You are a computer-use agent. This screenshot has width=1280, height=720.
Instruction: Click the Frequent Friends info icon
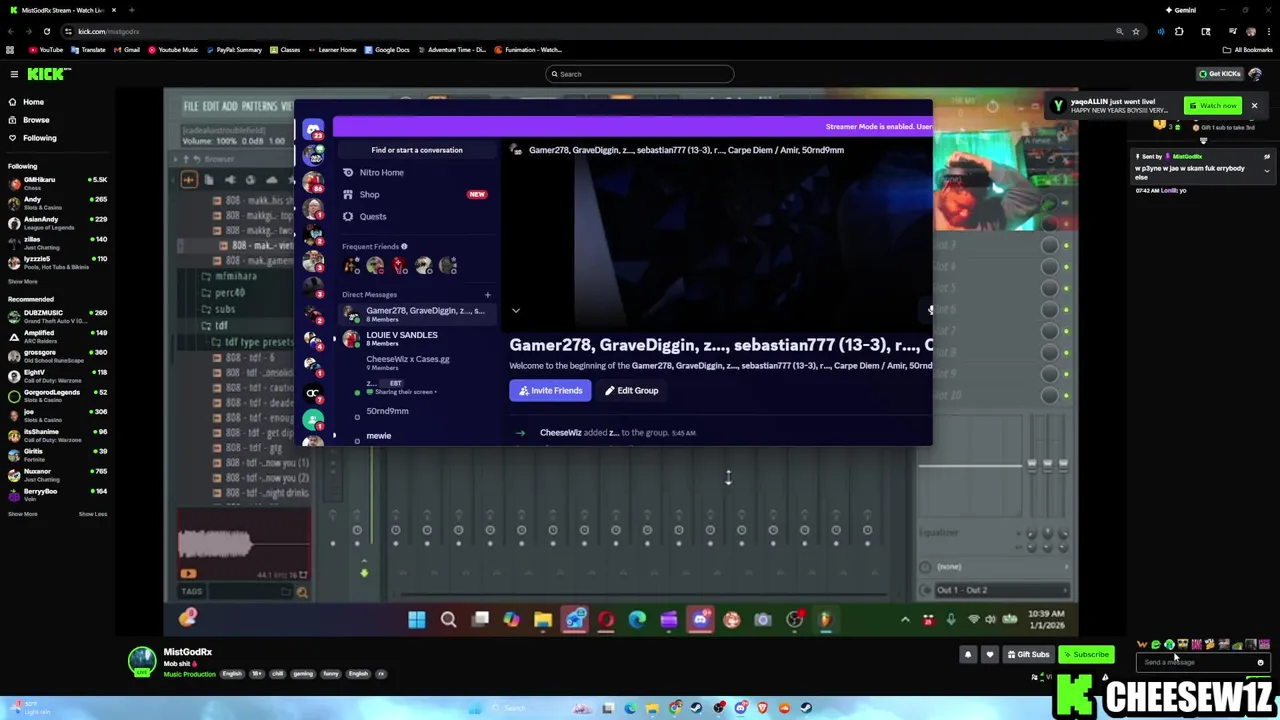(404, 246)
